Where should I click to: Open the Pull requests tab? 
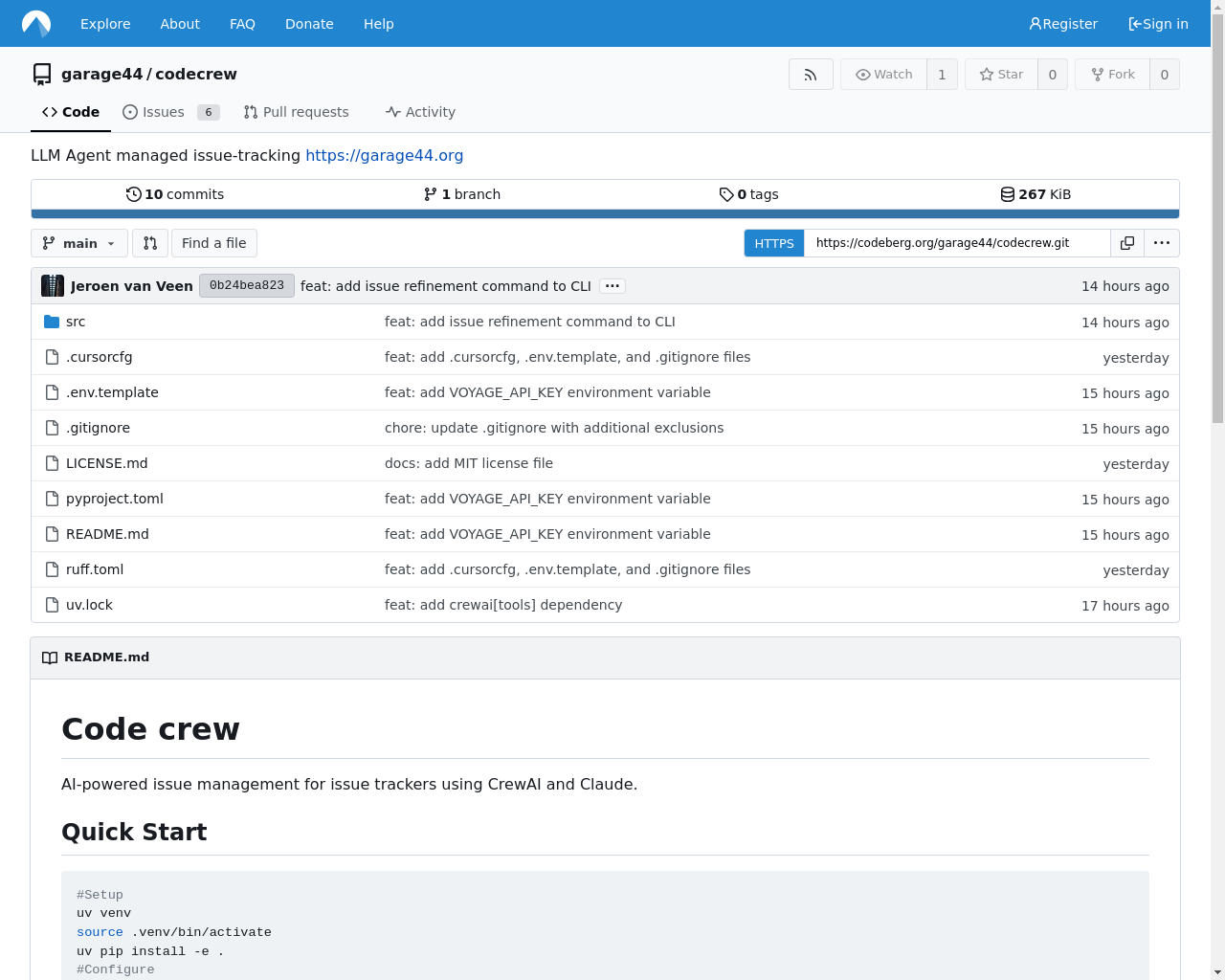coord(296,112)
